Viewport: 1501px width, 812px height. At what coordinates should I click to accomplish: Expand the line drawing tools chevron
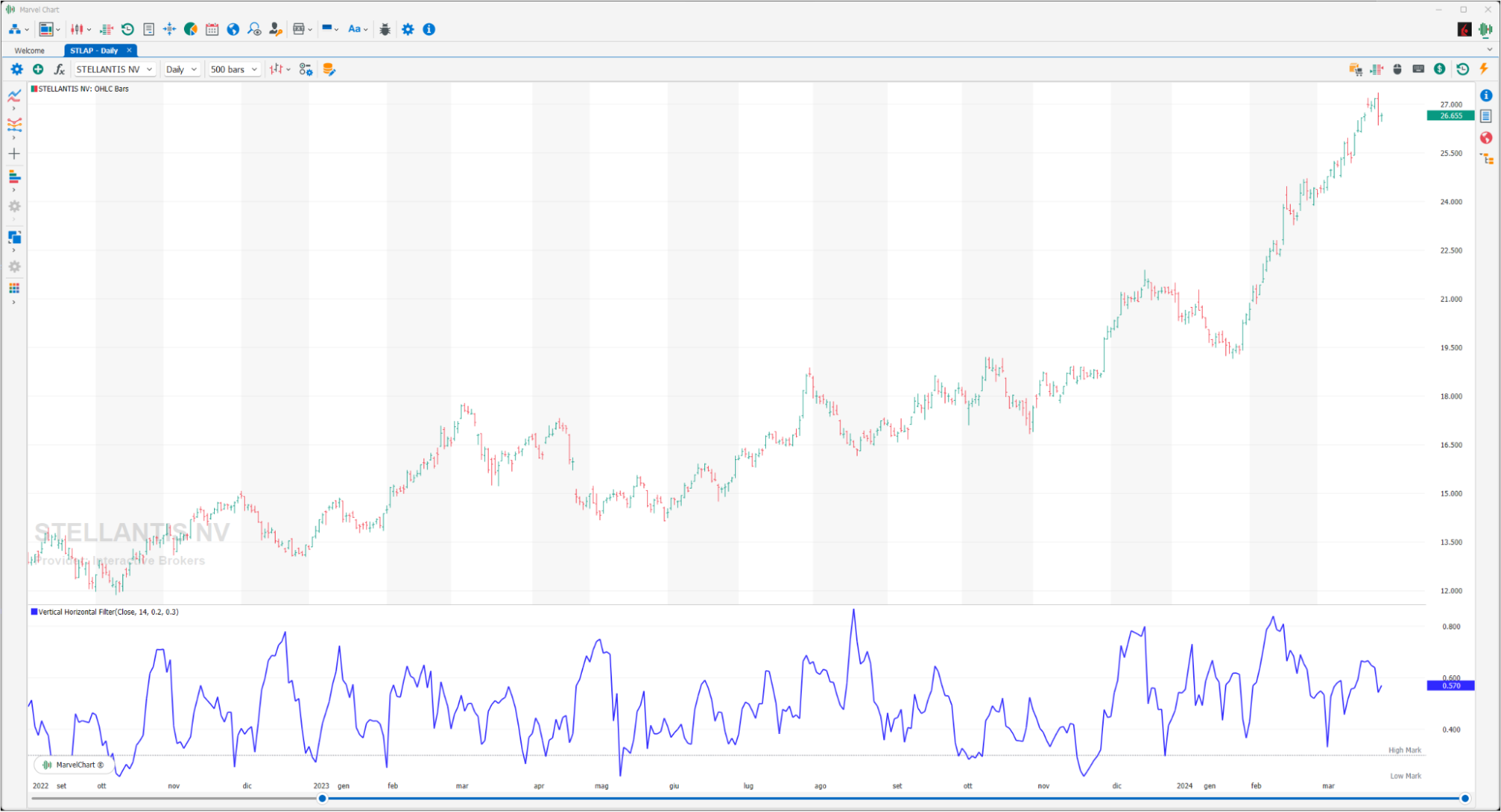tap(14, 109)
